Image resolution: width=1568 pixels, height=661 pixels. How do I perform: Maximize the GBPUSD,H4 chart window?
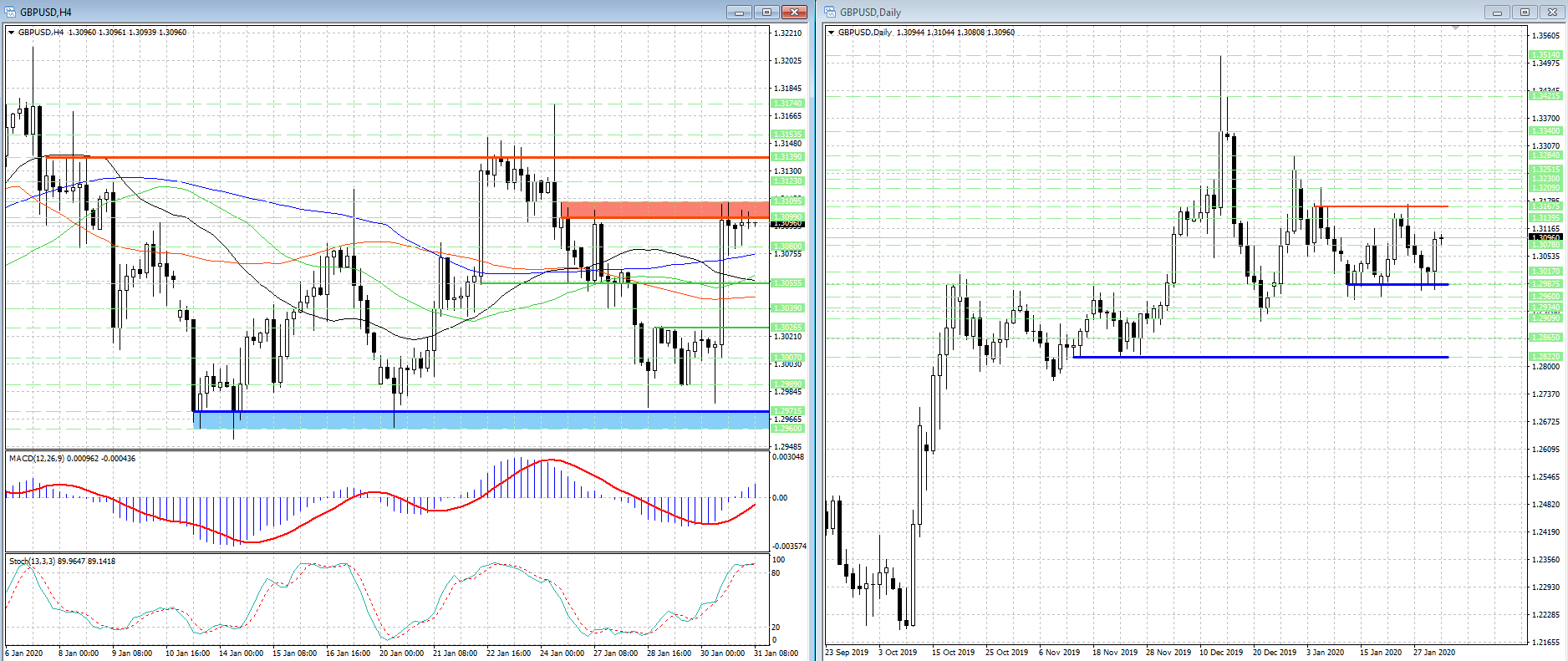click(x=766, y=12)
